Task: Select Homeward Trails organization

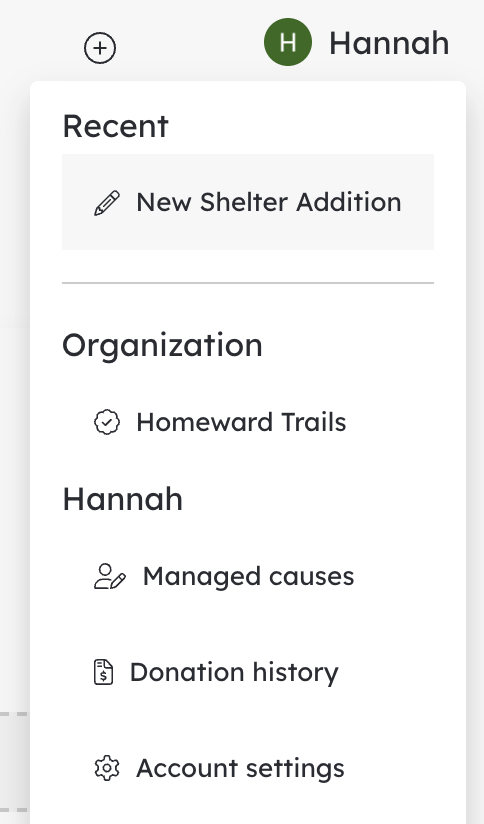Action: pyautogui.click(x=241, y=422)
